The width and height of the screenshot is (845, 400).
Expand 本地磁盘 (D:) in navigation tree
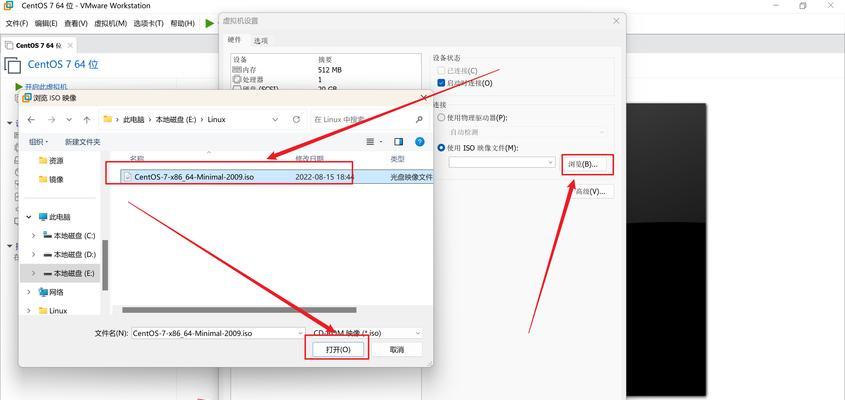point(33,254)
